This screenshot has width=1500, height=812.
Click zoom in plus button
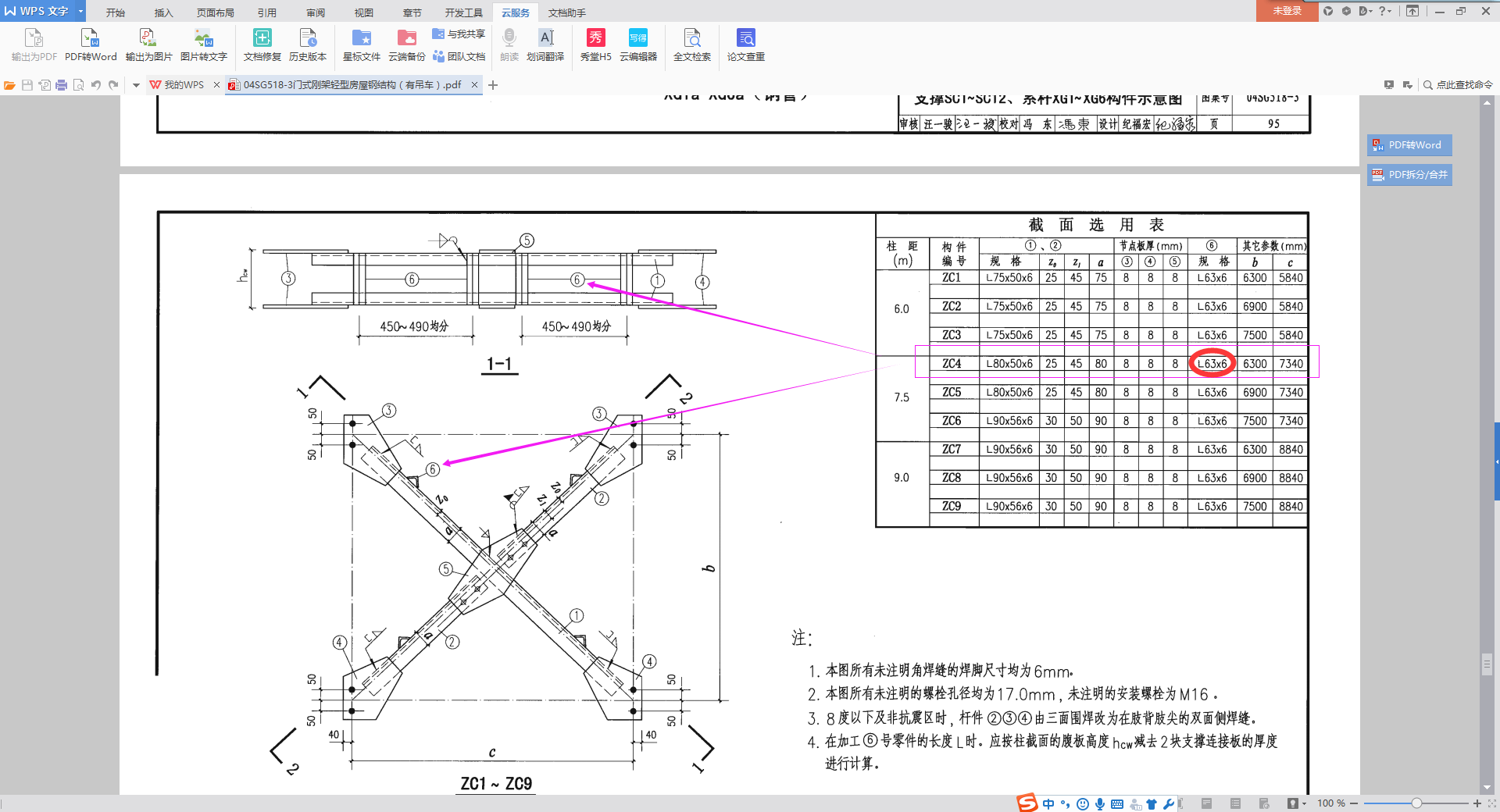[x=1477, y=803]
